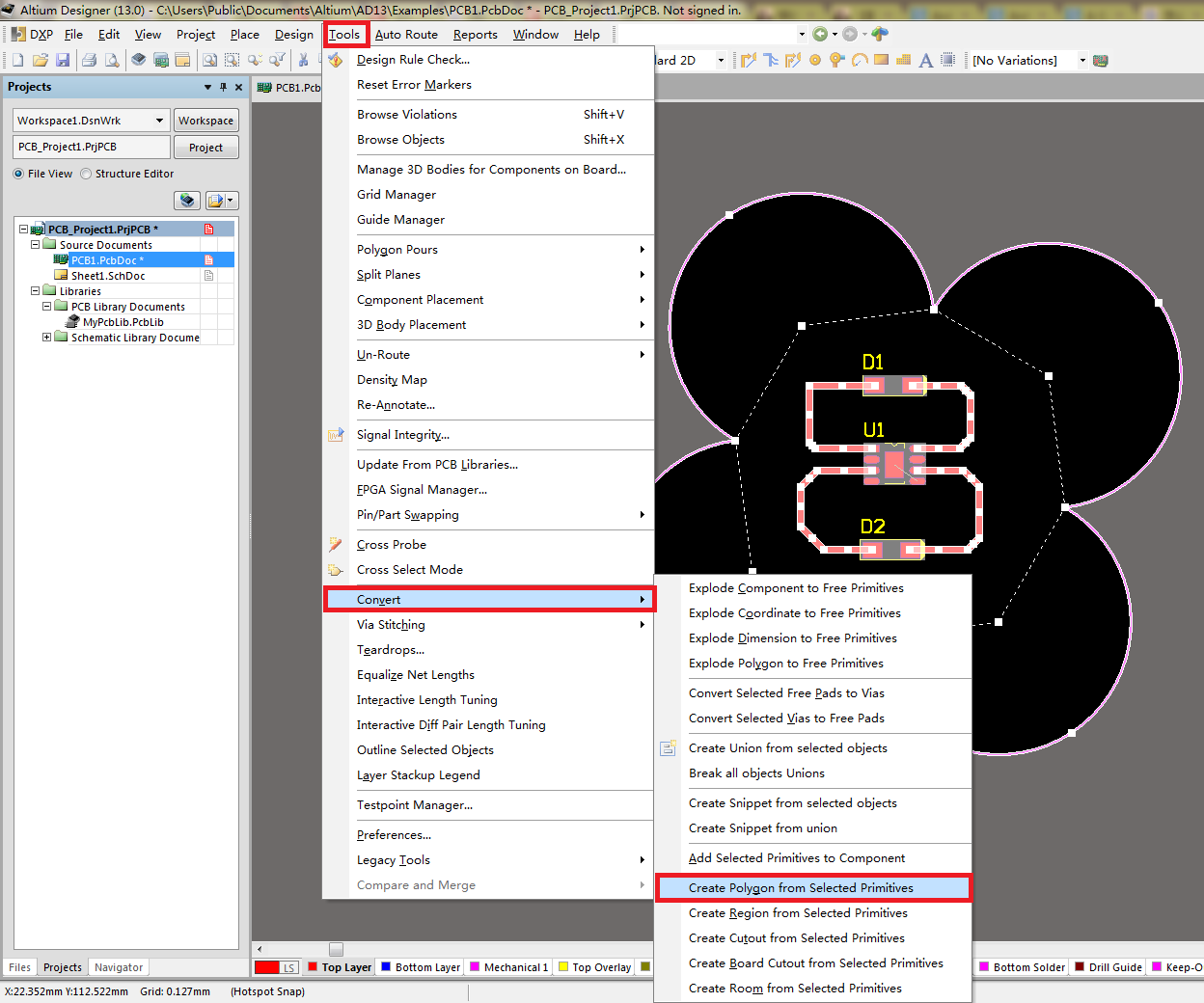Click the Project button

206,148
